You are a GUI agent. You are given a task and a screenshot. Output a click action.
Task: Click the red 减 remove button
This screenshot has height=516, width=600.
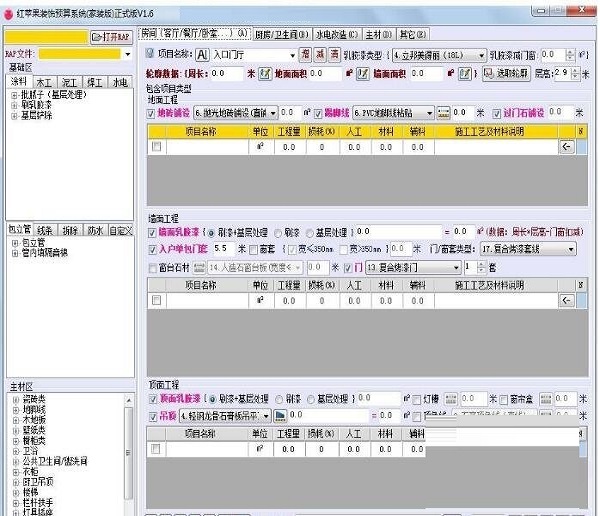pos(320,55)
